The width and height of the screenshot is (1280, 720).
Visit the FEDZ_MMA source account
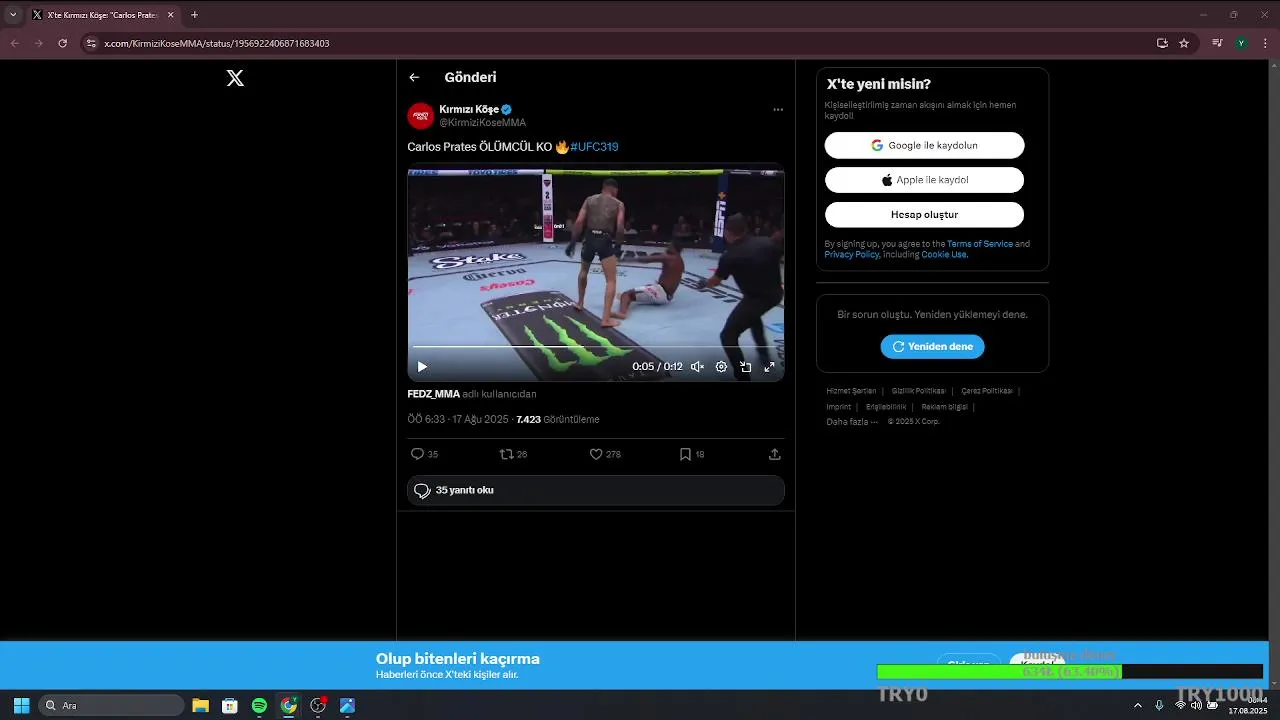[434, 394]
